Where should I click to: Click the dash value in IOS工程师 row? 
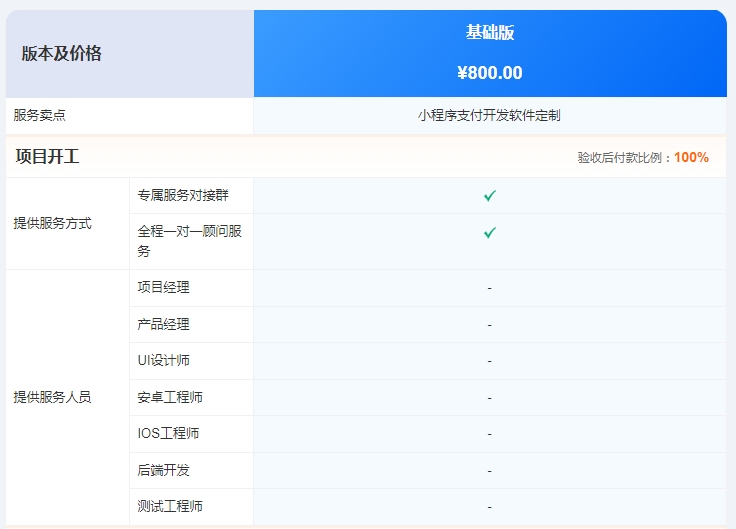pos(490,434)
